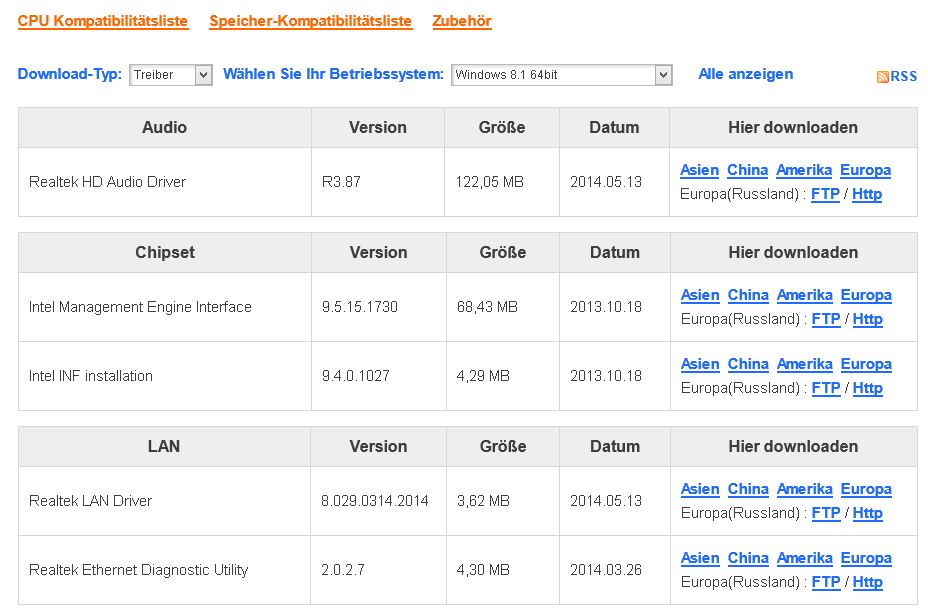The height and width of the screenshot is (613, 928).
Task: Download Realtek LAN Driver from China
Action: 748,489
